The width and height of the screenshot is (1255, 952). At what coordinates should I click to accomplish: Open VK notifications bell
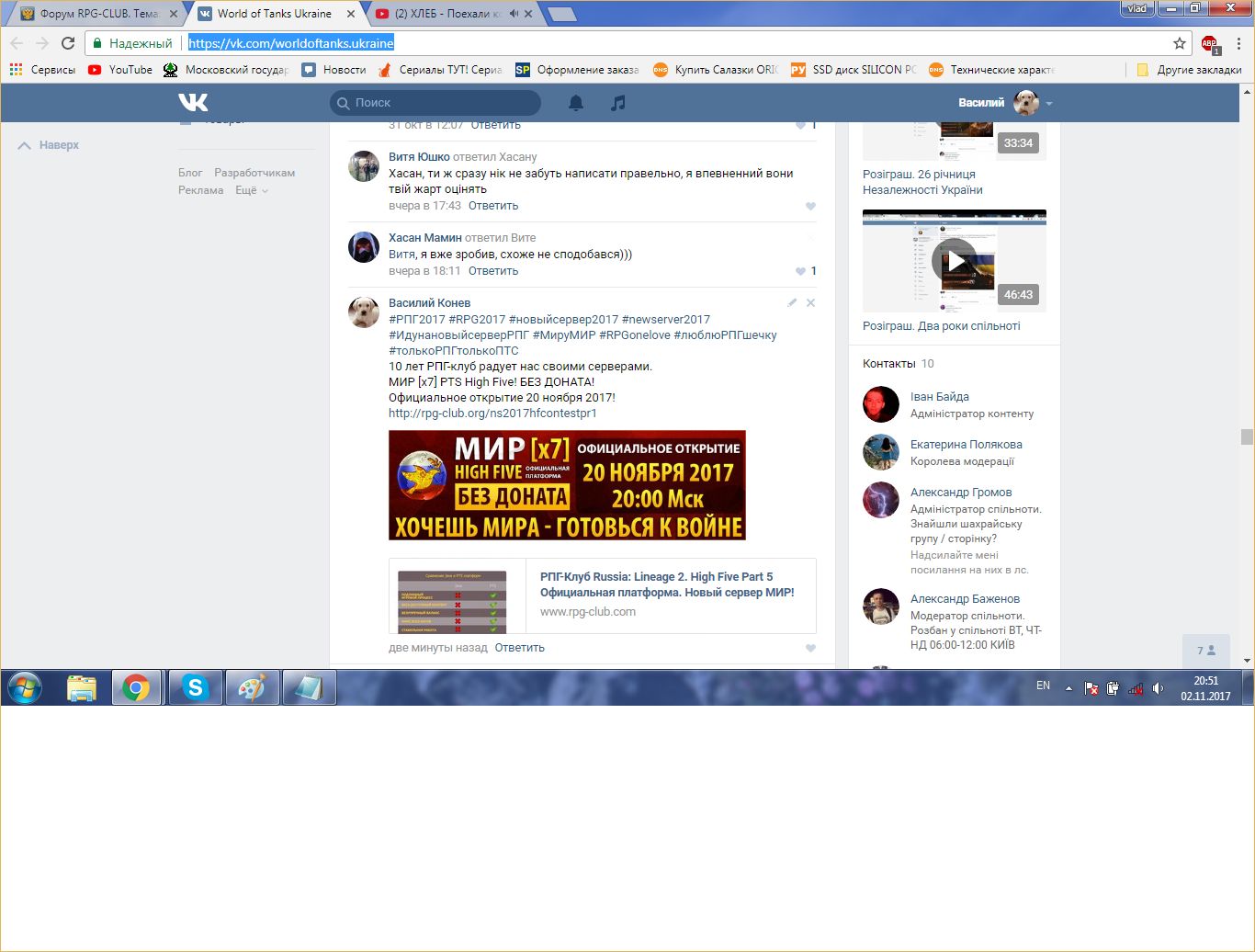coord(576,103)
